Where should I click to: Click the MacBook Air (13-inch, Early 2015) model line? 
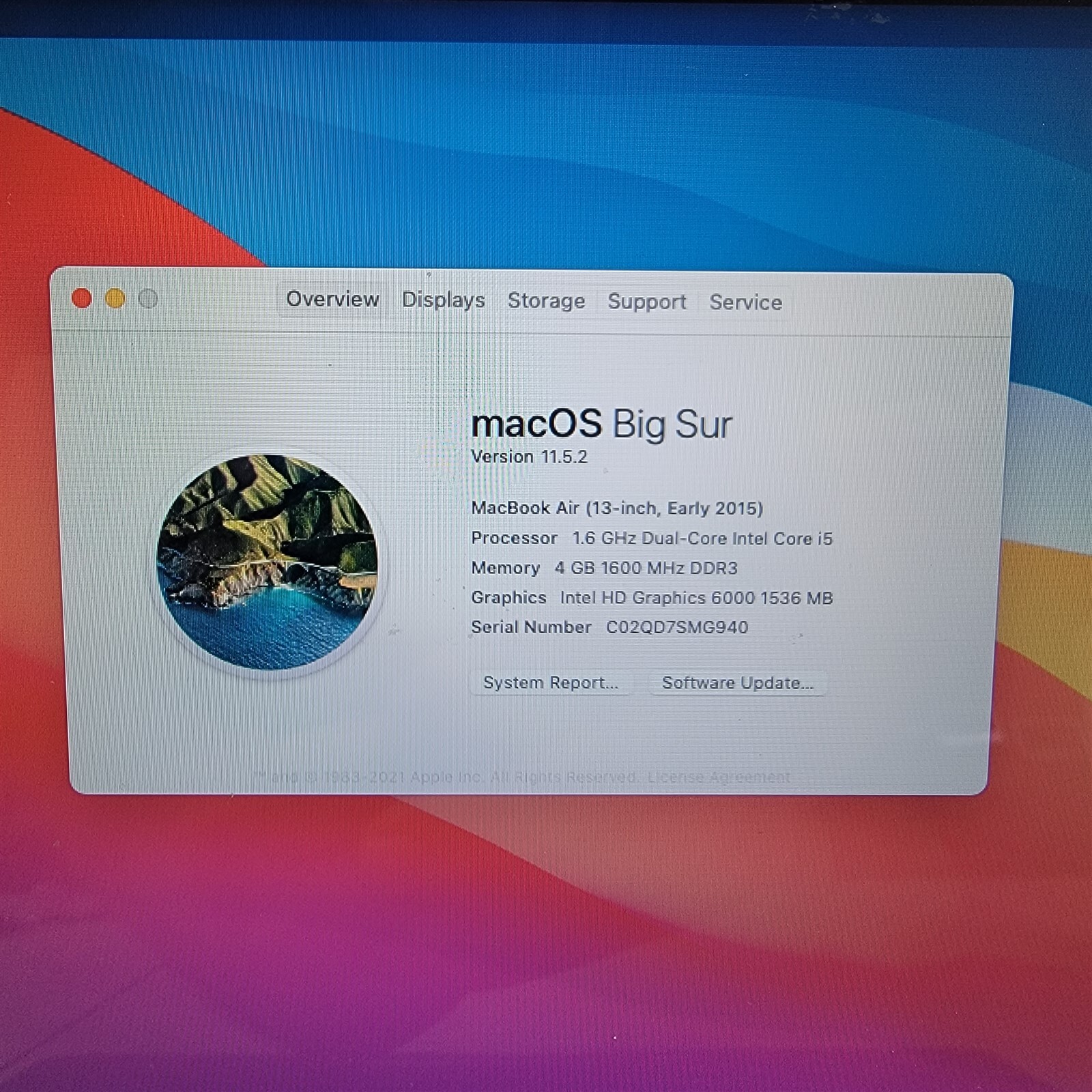click(617, 508)
